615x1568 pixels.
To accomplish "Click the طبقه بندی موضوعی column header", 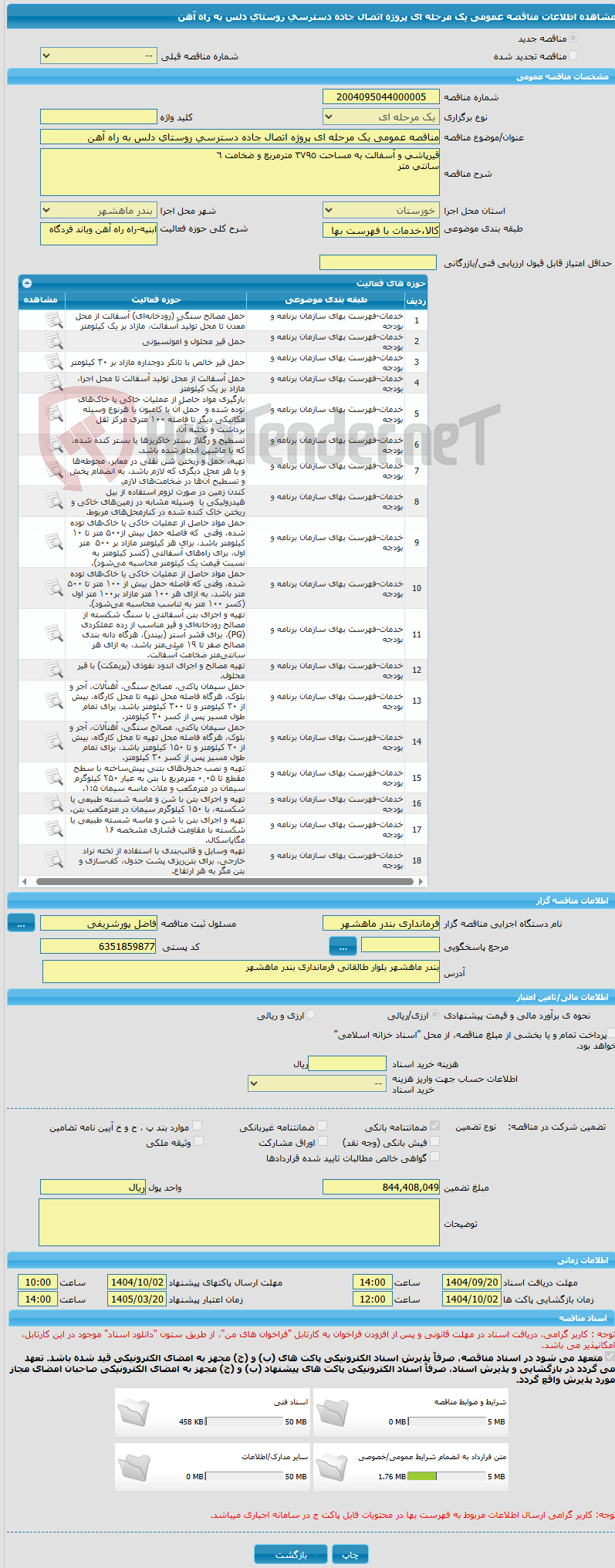I will point(326,299).
